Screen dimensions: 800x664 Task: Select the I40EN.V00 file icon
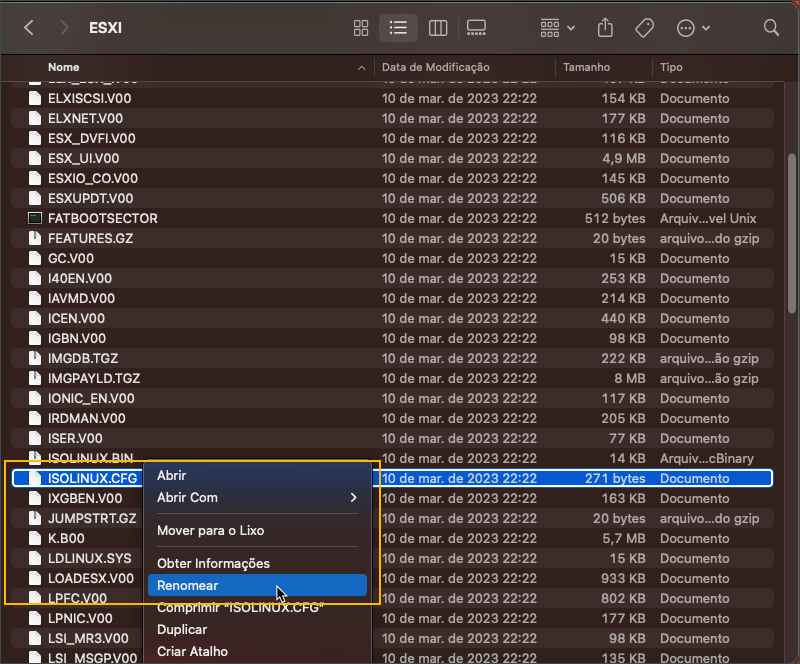[35, 279]
